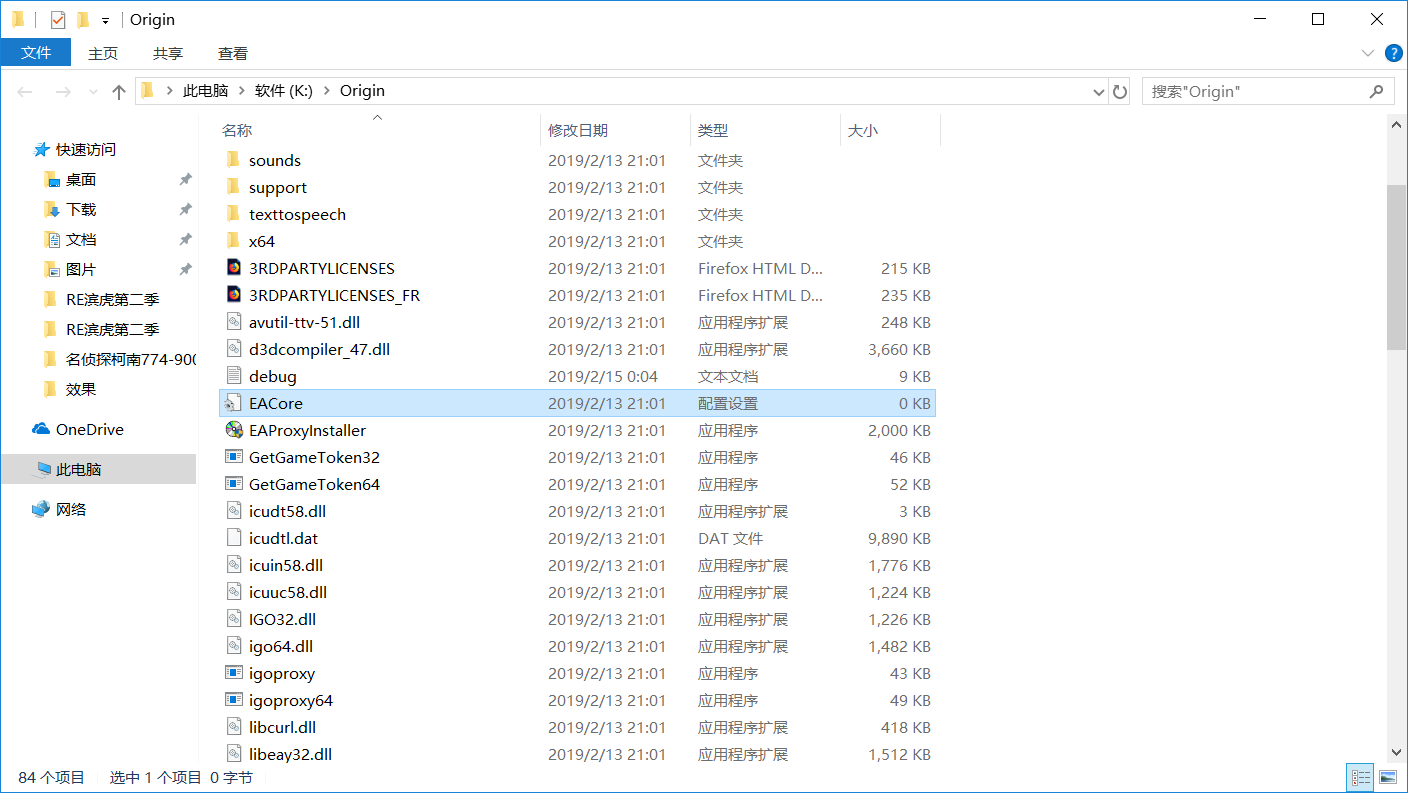1408x793 pixels.
Task: Switch to details view layout icon
Action: 1360,777
